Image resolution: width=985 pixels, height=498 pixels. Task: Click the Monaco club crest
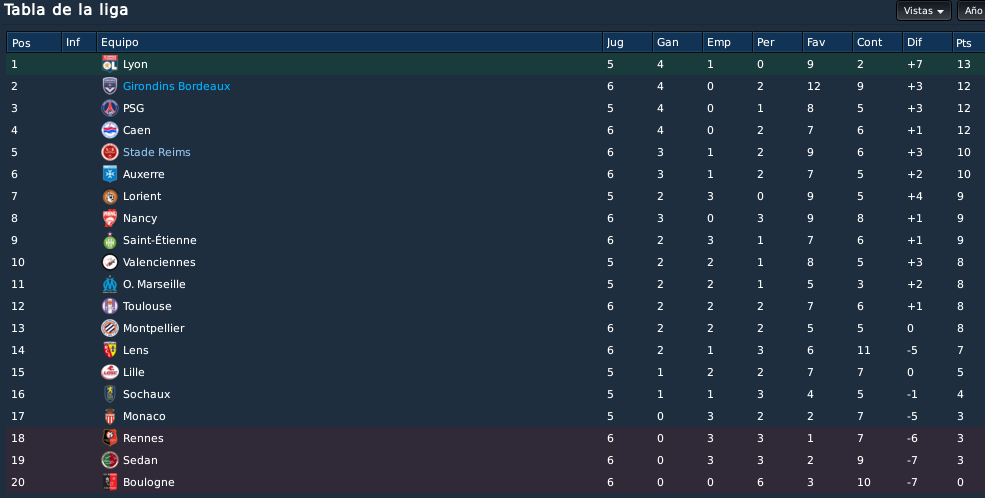click(x=110, y=416)
